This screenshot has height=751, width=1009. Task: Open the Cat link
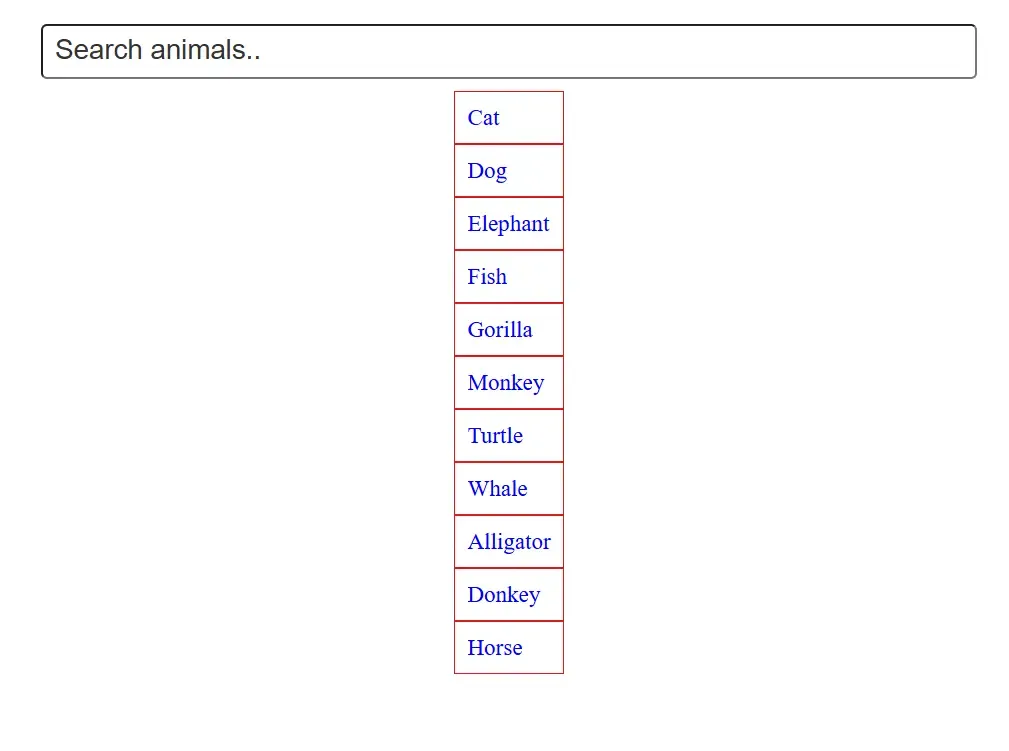tap(484, 118)
